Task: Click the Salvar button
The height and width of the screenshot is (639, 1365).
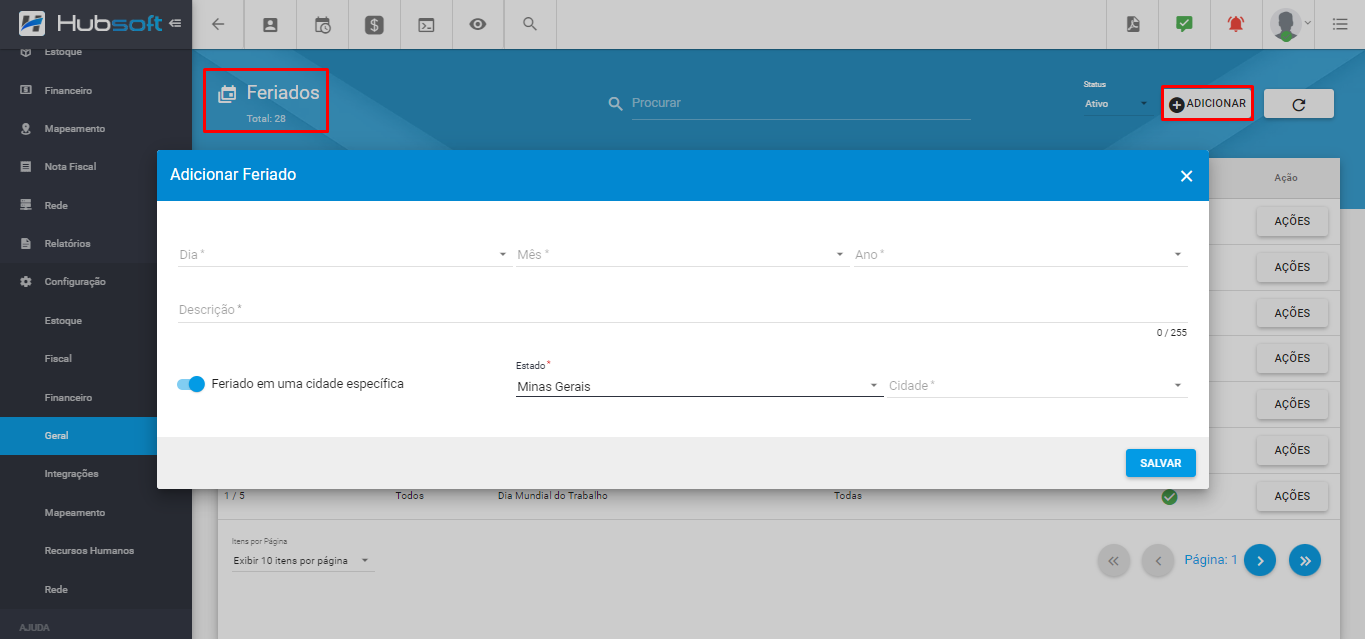Action: [1160, 463]
